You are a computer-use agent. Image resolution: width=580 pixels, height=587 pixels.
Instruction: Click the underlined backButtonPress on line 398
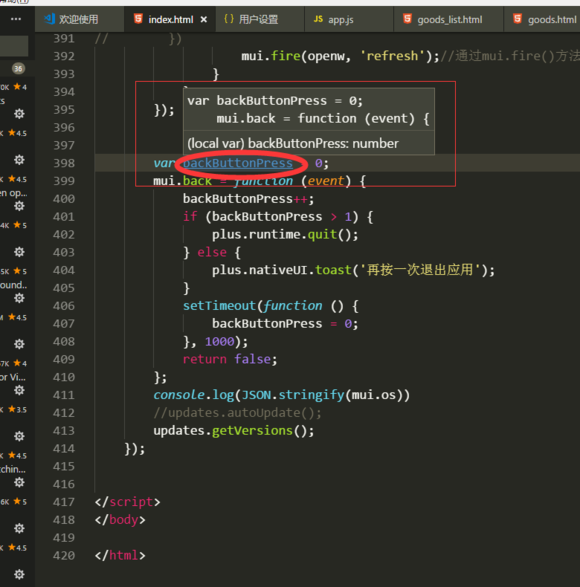coord(238,163)
